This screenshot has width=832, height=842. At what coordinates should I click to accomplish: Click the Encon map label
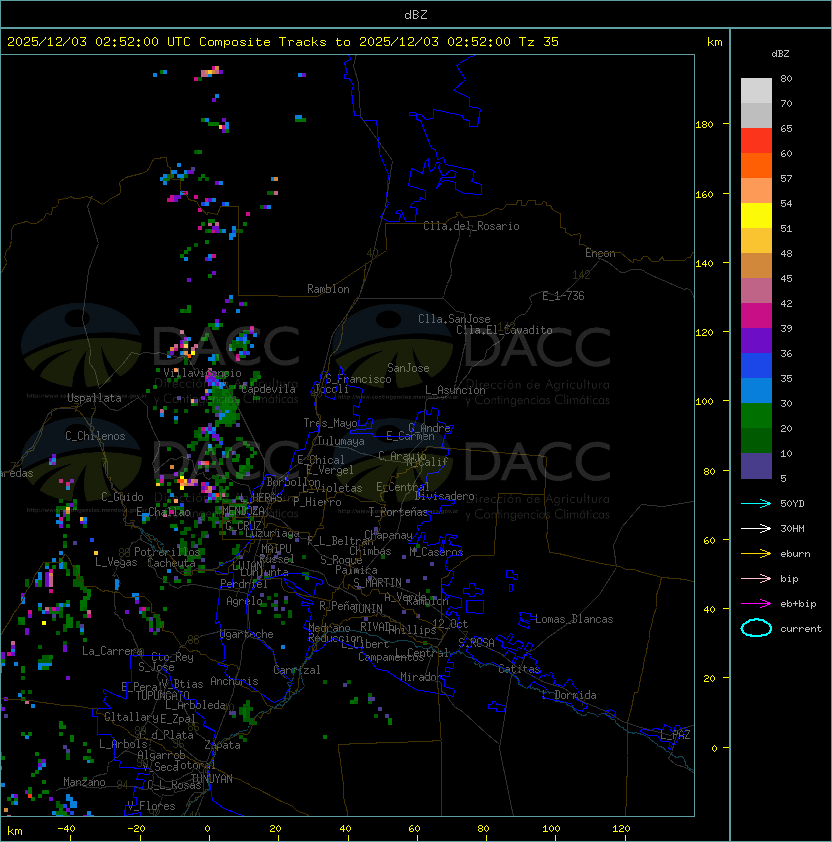(x=600, y=253)
